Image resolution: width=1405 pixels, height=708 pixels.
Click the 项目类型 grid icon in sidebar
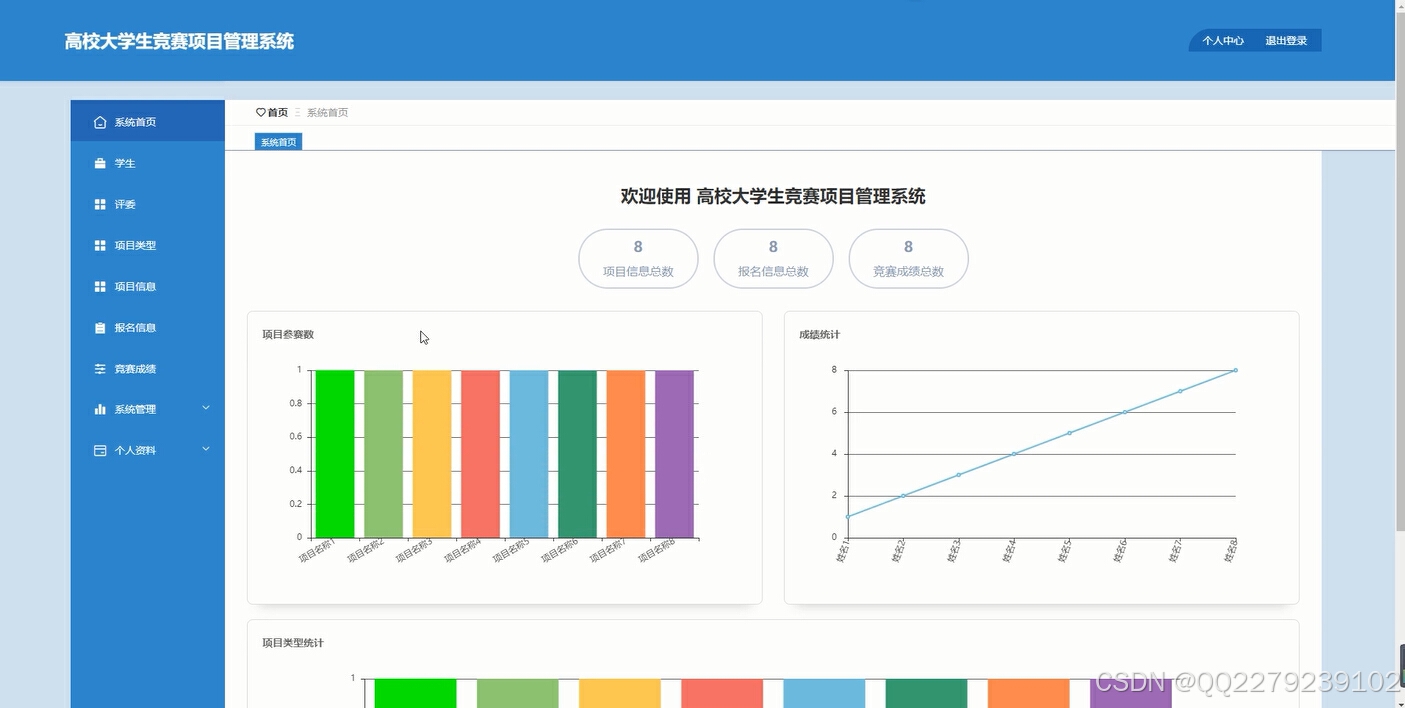coord(99,244)
